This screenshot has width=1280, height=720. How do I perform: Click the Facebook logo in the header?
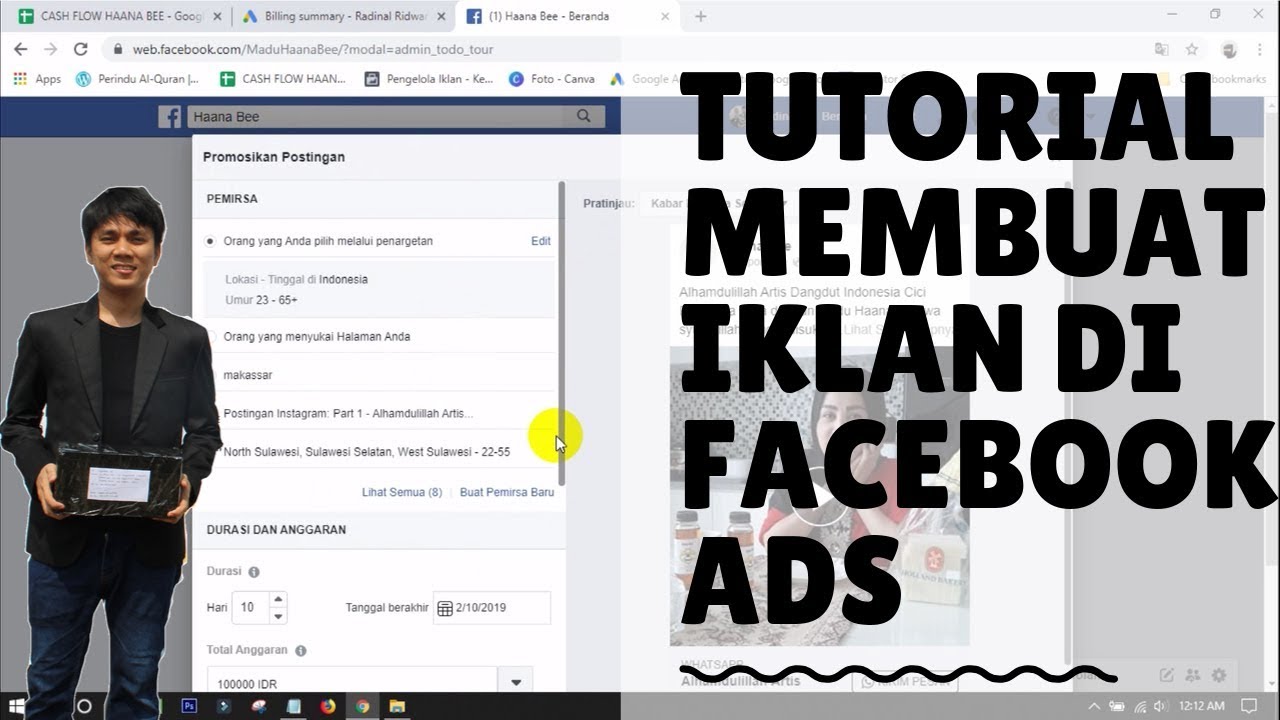tap(170, 117)
